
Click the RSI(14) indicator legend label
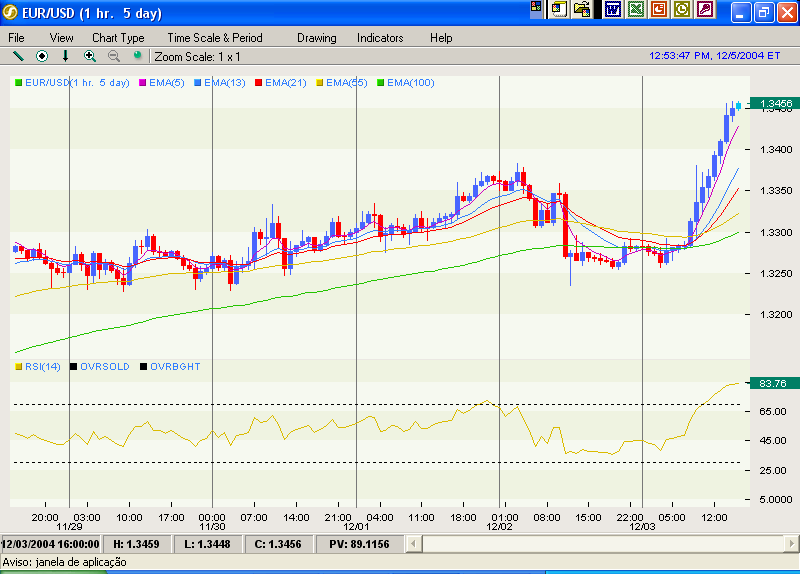42,367
